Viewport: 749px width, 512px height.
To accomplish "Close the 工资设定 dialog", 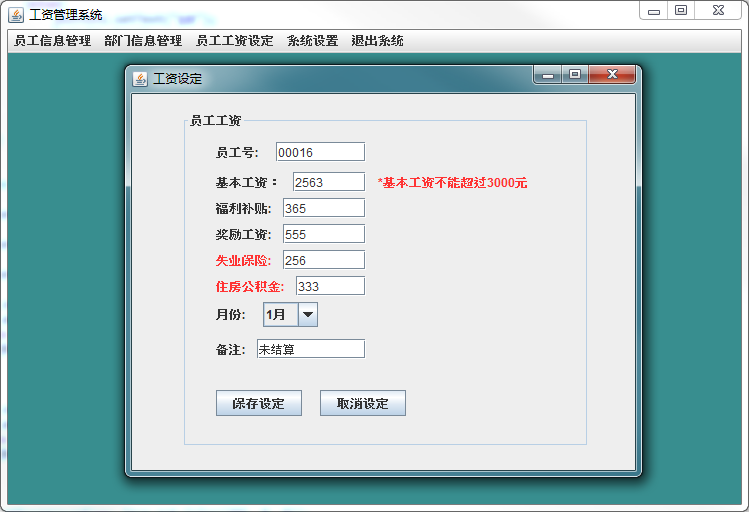I will pyautogui.click(x=612, y=74).
